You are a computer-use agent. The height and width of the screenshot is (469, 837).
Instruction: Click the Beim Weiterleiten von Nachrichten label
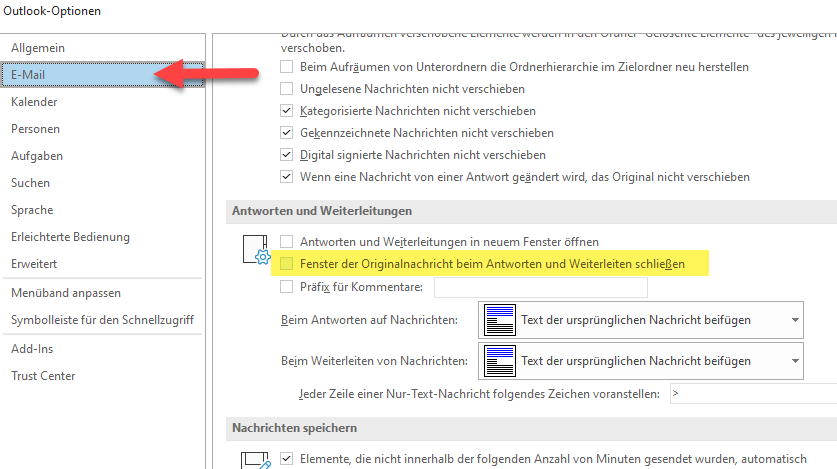tap(374, 361)
